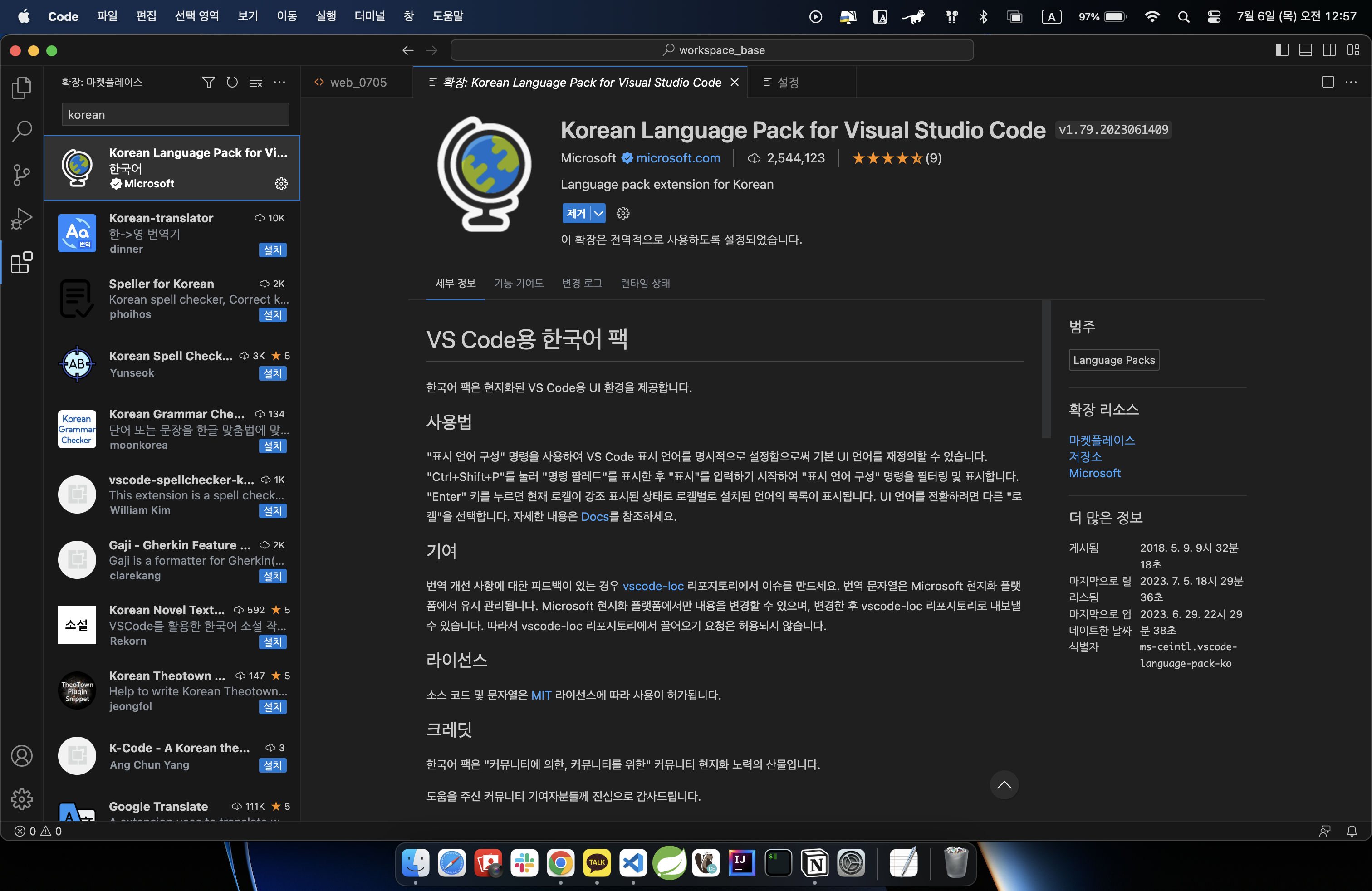Viewport: 1372px width, 891px height.
Task: Toggle bottom panel visibility in title bar
Action: (1305, 50)
